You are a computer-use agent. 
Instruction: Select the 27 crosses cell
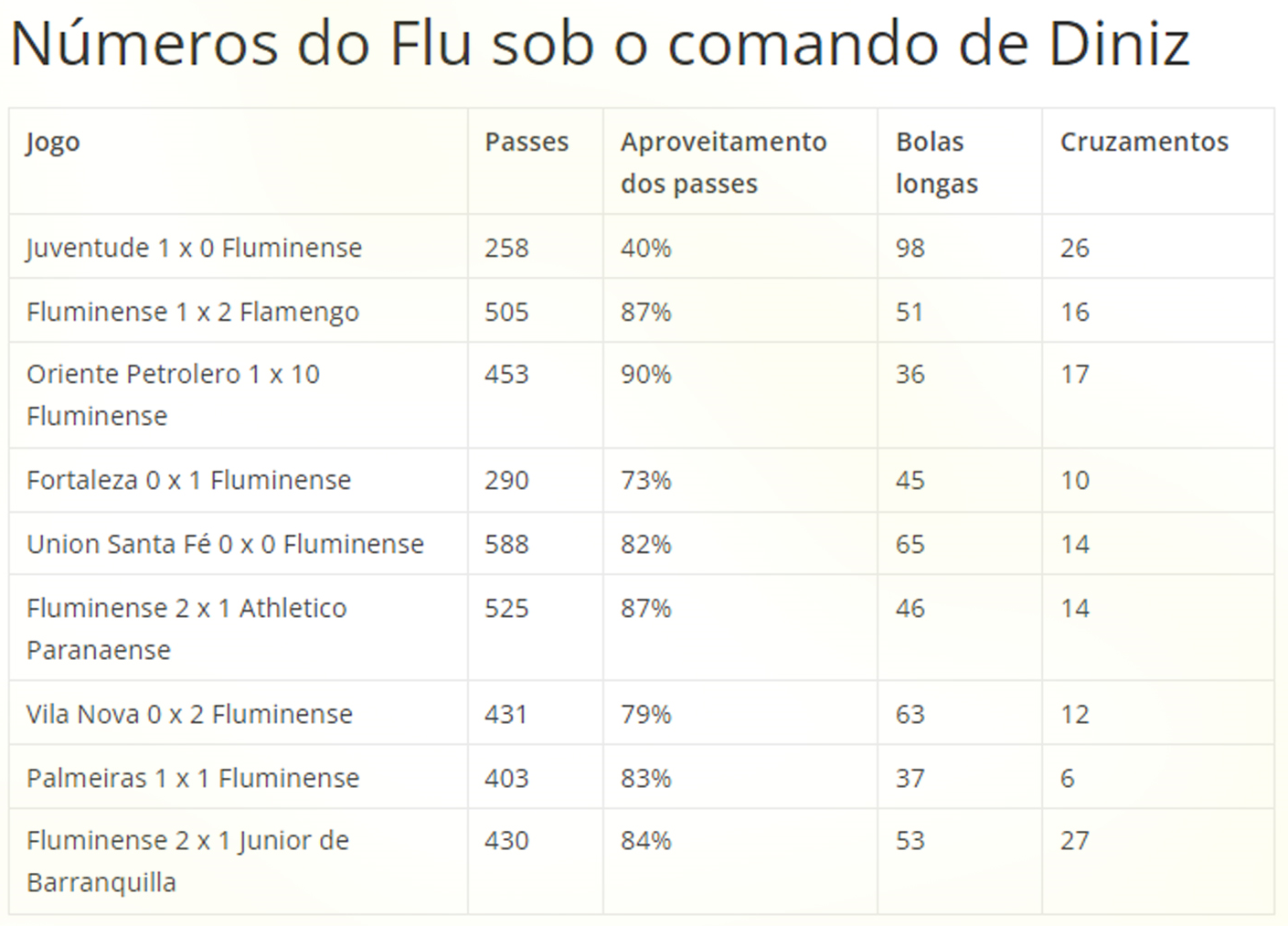1074,841
